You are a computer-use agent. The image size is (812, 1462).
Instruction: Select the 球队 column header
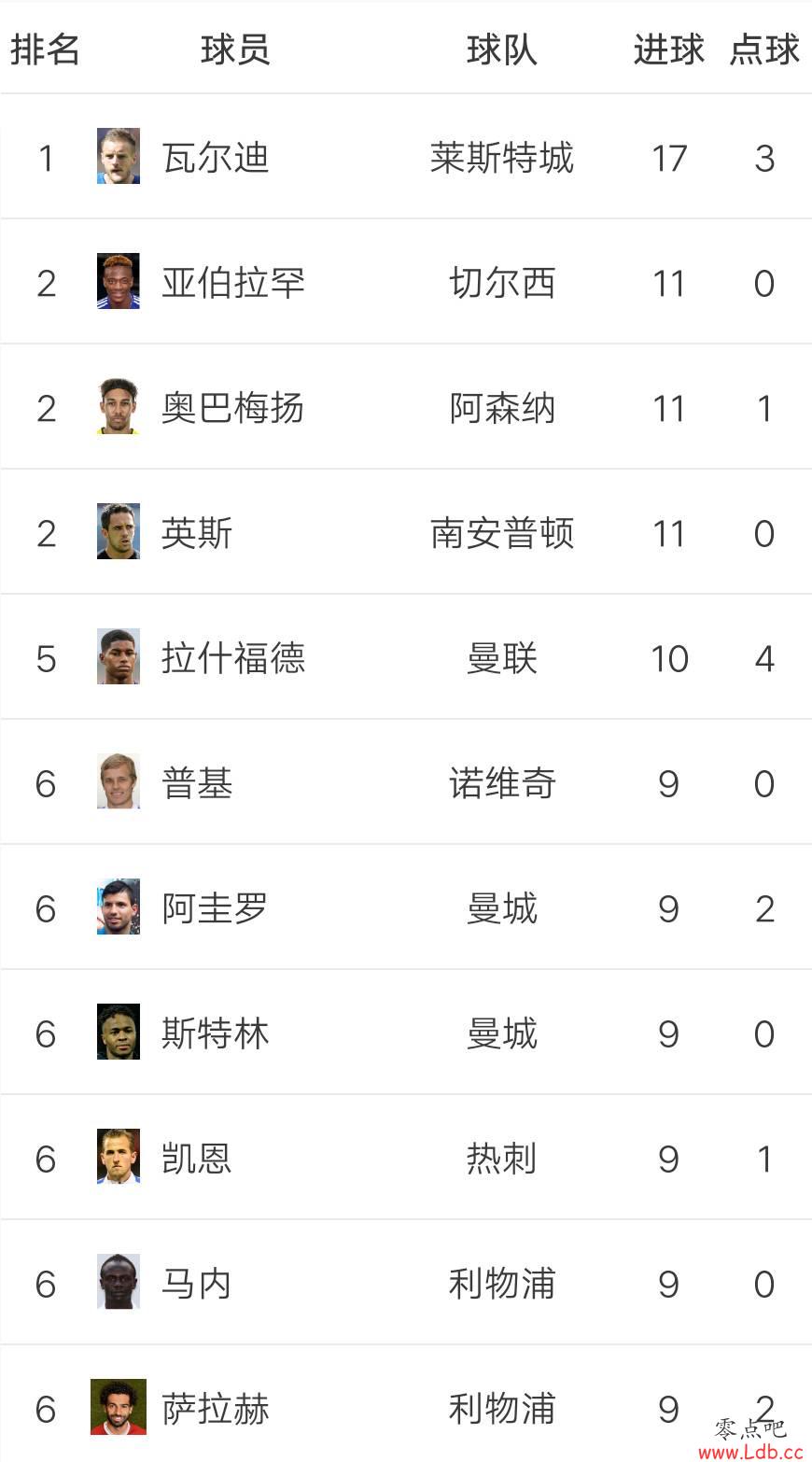point(502,49)
